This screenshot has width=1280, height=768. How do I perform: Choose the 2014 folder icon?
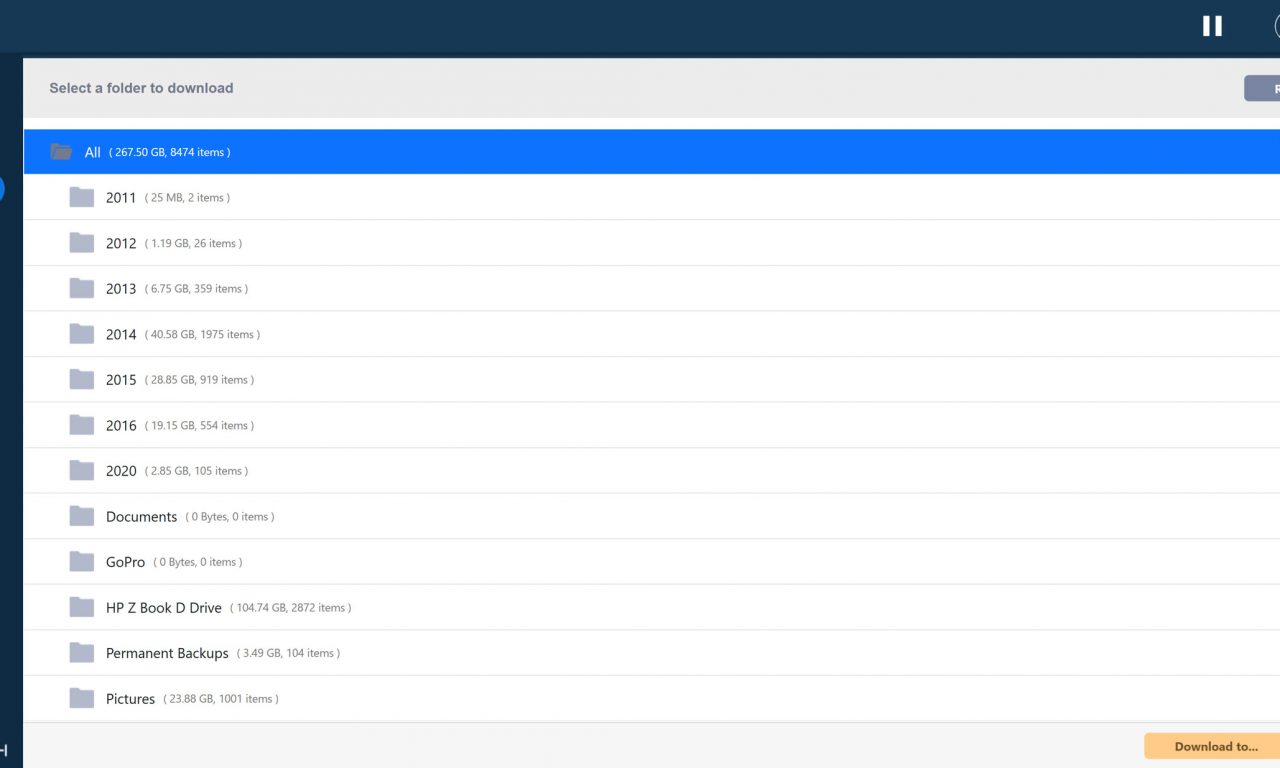[x=82, y=334]
